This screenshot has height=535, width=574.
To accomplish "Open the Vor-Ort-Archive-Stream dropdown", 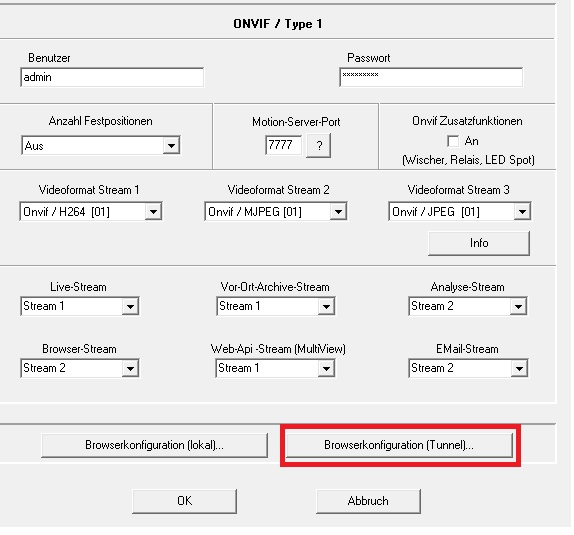I will [276, 306].
